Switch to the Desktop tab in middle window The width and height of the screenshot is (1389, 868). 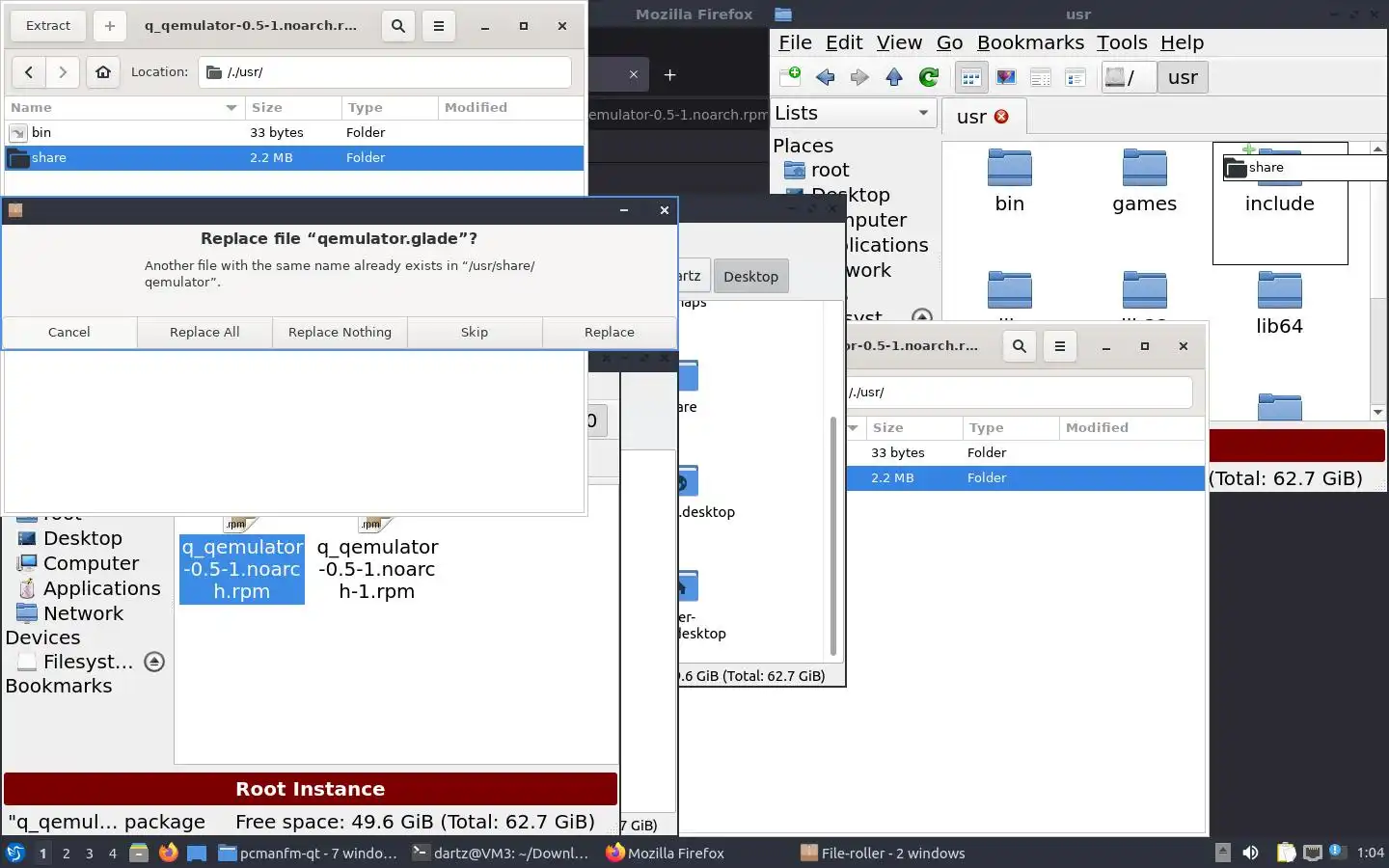(750, 276)
